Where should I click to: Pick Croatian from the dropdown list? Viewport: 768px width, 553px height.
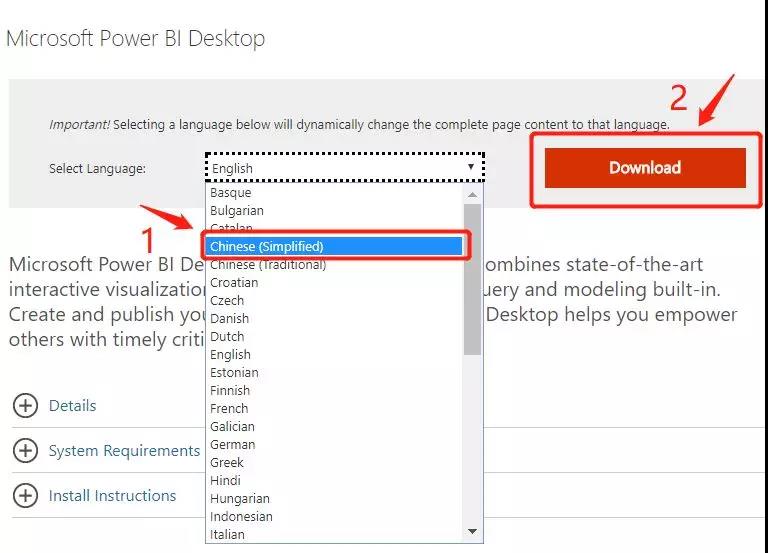click(335, 283)
